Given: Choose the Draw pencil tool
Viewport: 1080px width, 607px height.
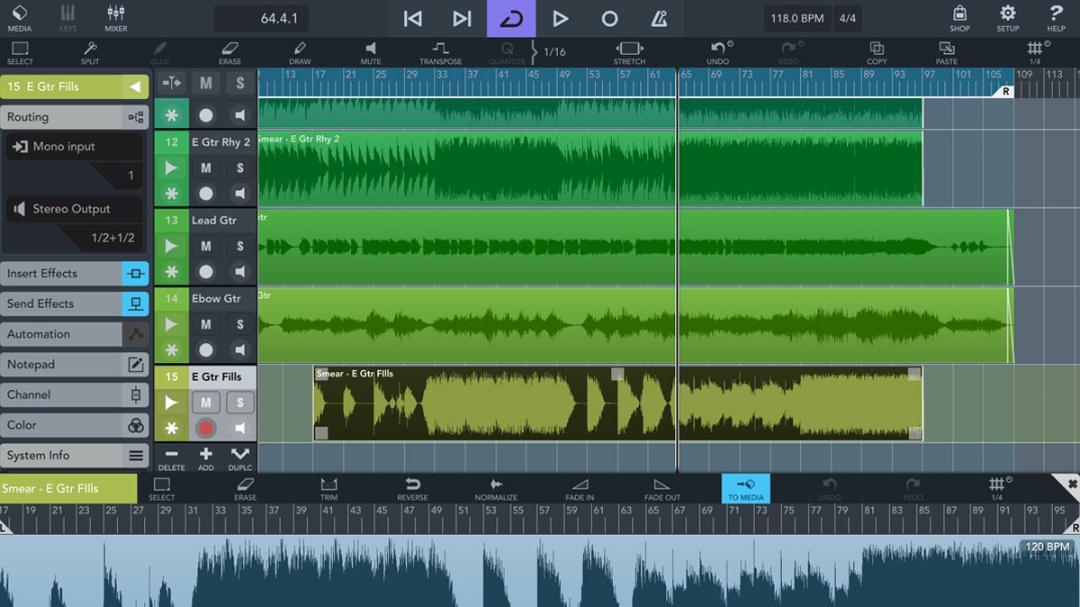Looking at the screenshot, I should pos(300,52).
